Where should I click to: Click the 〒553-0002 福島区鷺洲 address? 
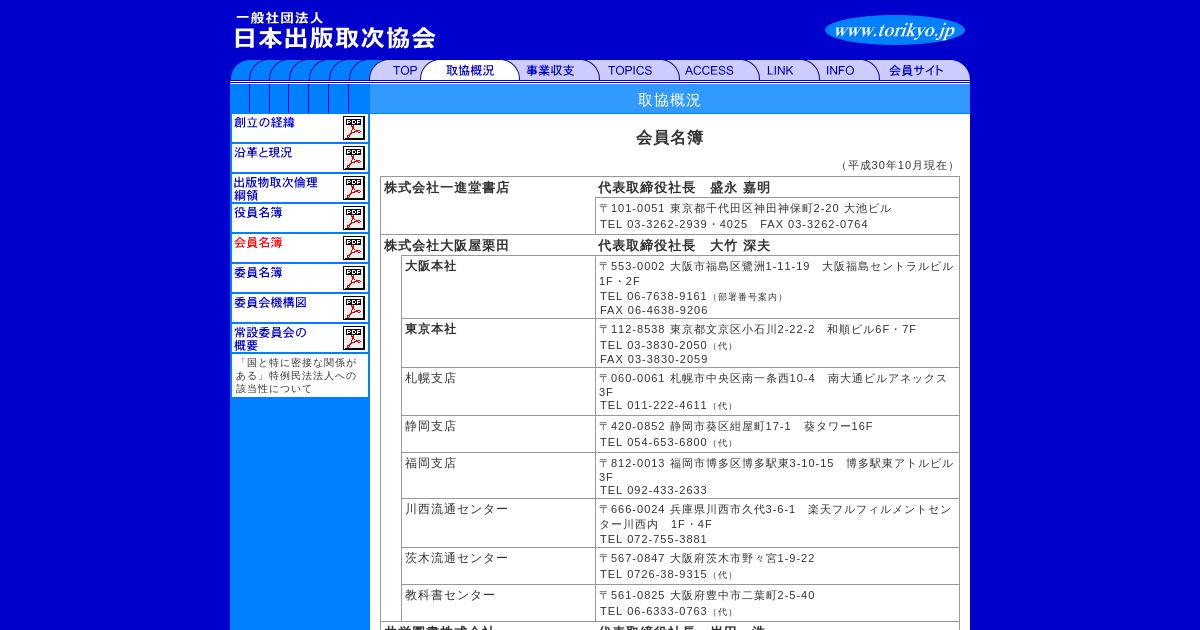coord(776,274)
